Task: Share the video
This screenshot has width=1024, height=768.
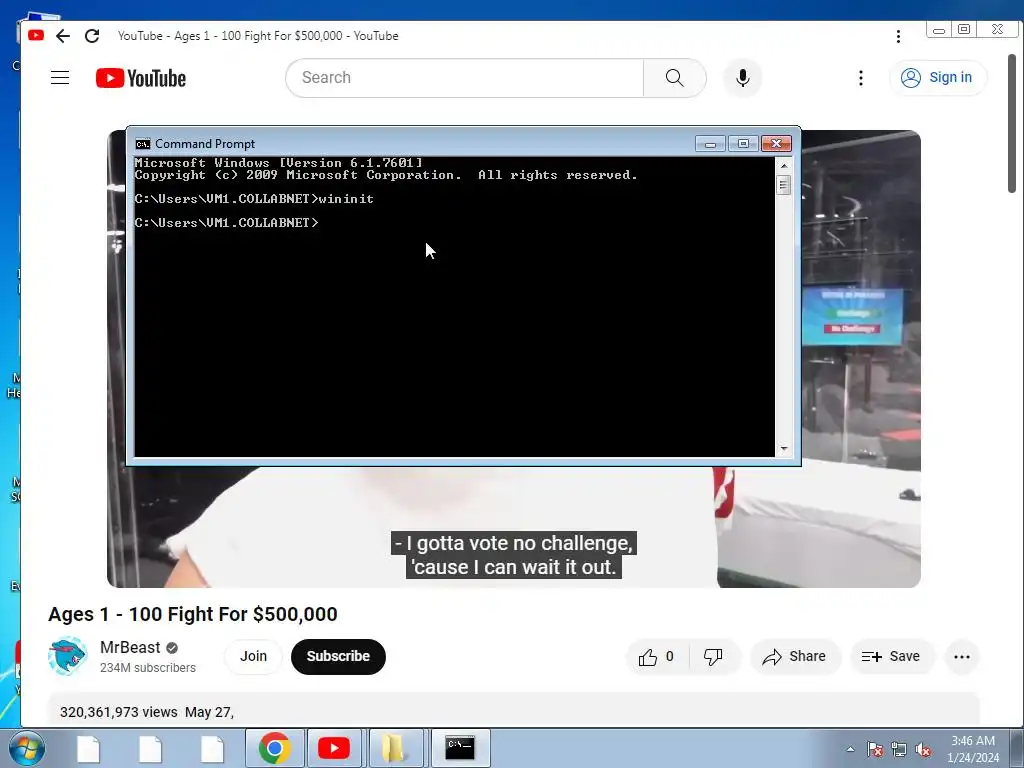Action: pos(795,657)
